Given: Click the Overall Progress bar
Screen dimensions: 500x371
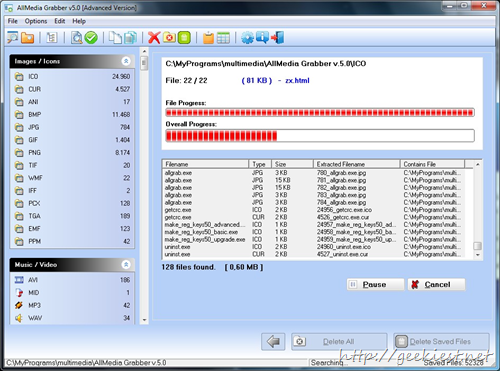Looking at the screenshot, I should point(320,136).
